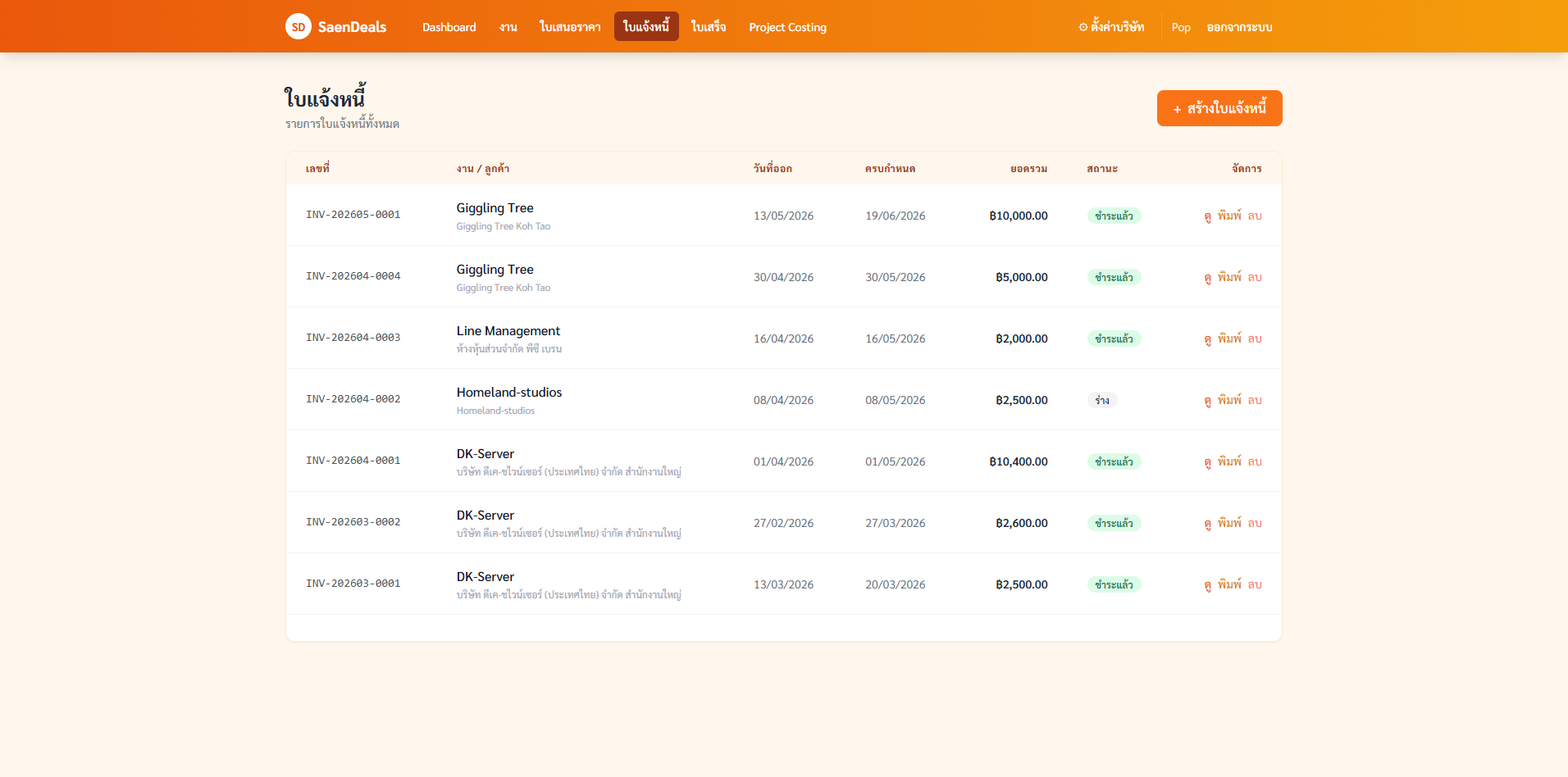This screenshot has height=777, width=1568.
Task: Print invoice INV-202604-0001 with พิมพ์
Action: 1229,461
